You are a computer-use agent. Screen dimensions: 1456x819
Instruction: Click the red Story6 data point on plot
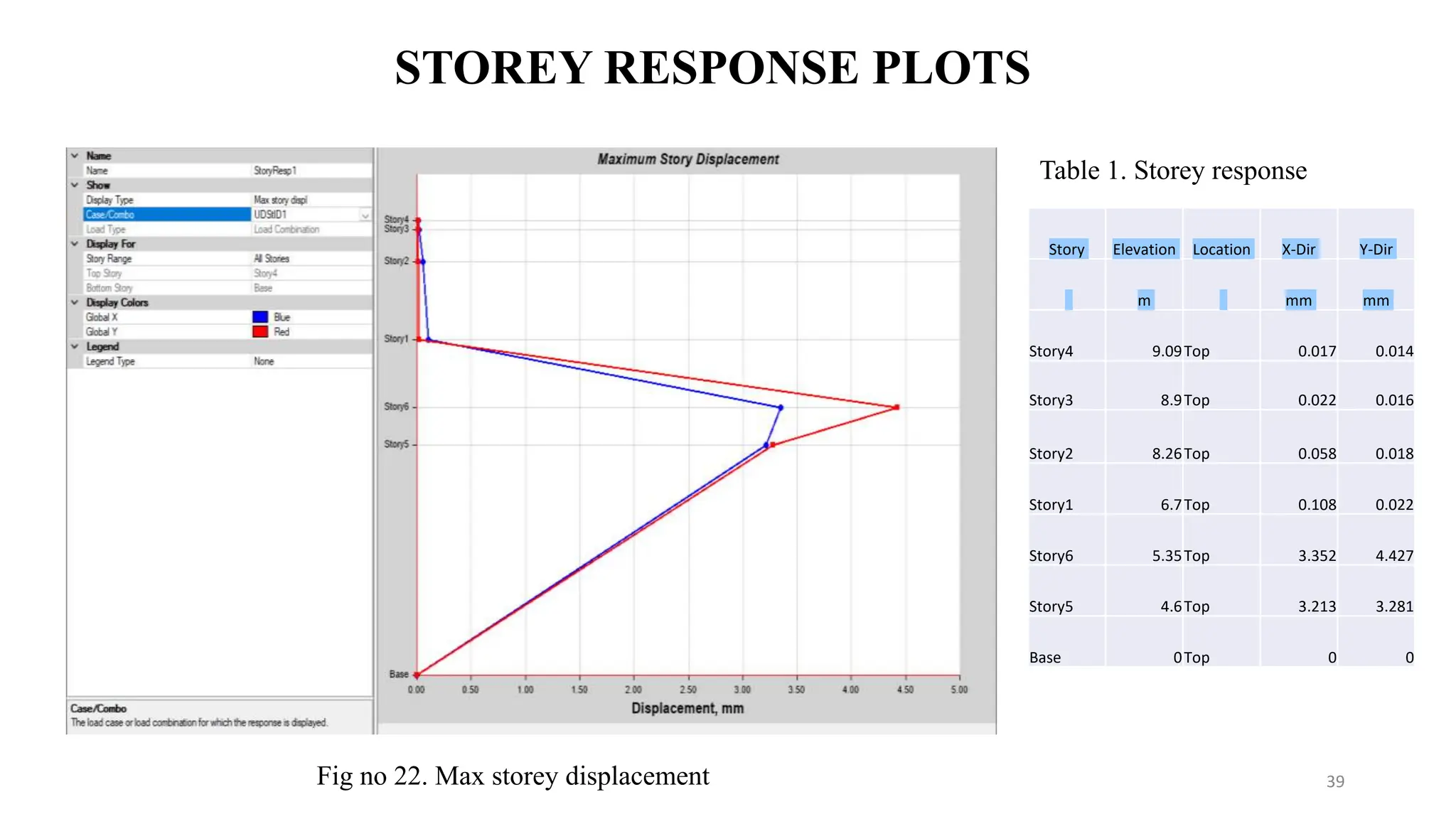point(897,407)
